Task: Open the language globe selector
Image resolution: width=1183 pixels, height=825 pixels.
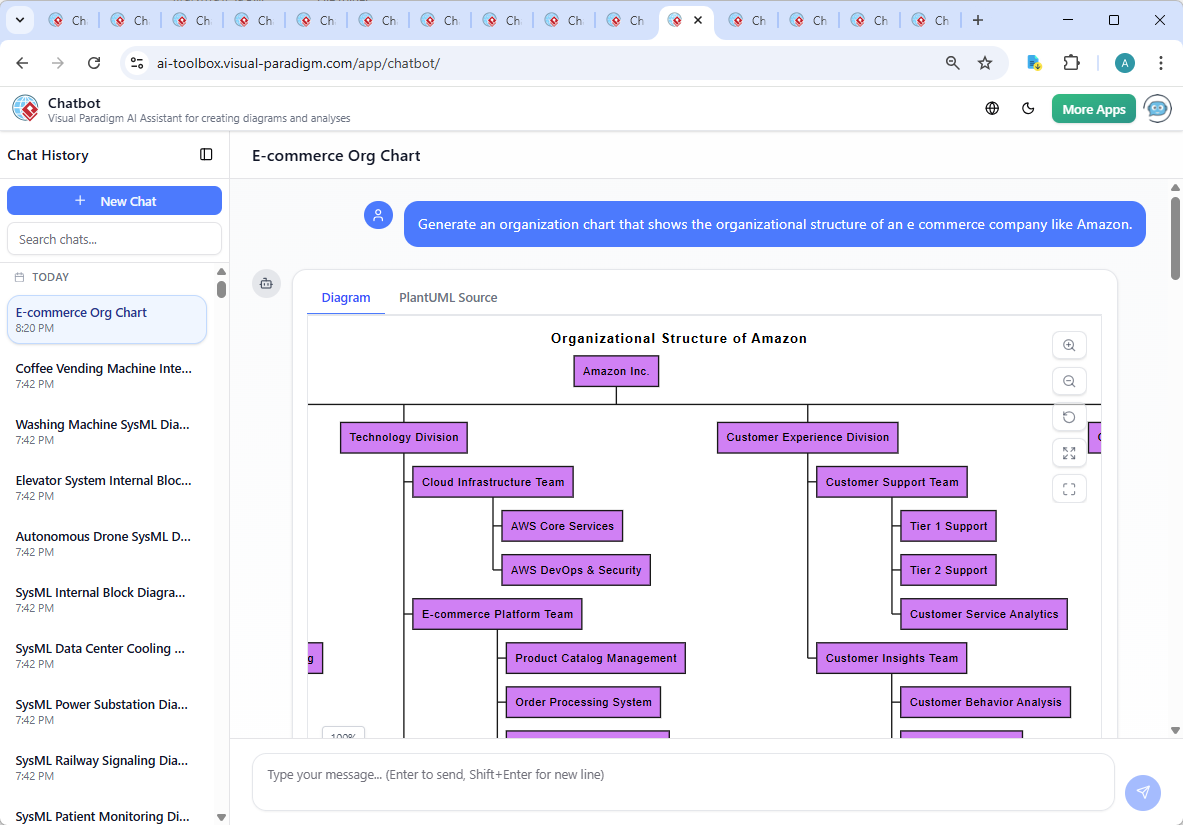Action: tap(992, 108)
